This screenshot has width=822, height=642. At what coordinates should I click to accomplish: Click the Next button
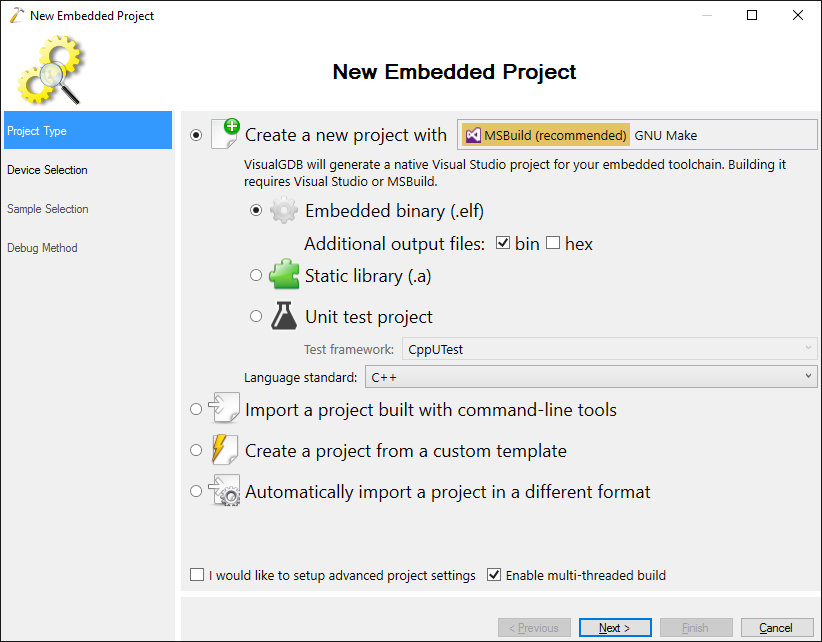point(614,627)
